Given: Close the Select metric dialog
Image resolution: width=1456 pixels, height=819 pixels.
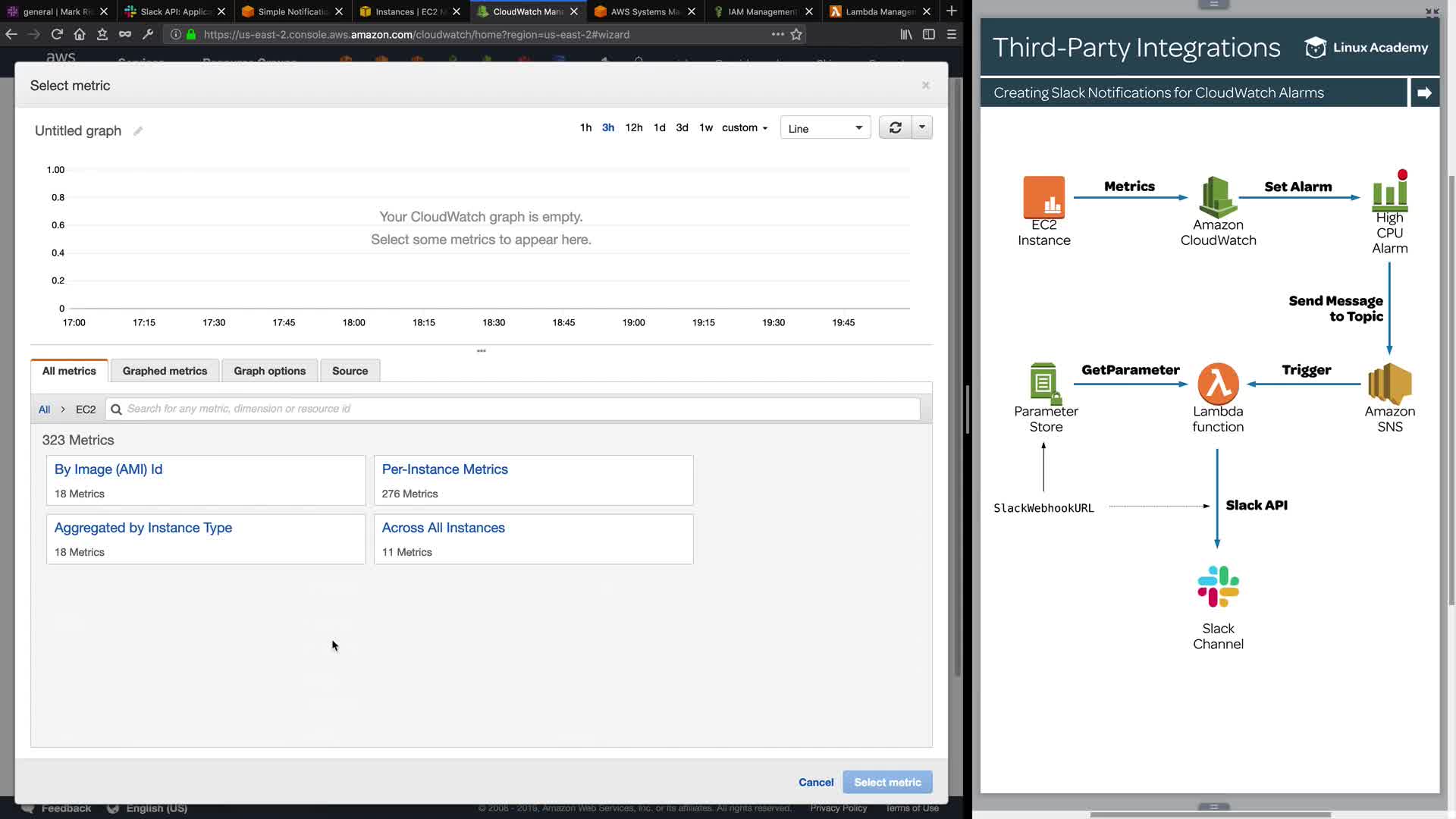Looking at the screenshot, I should (x=925, y=85).
